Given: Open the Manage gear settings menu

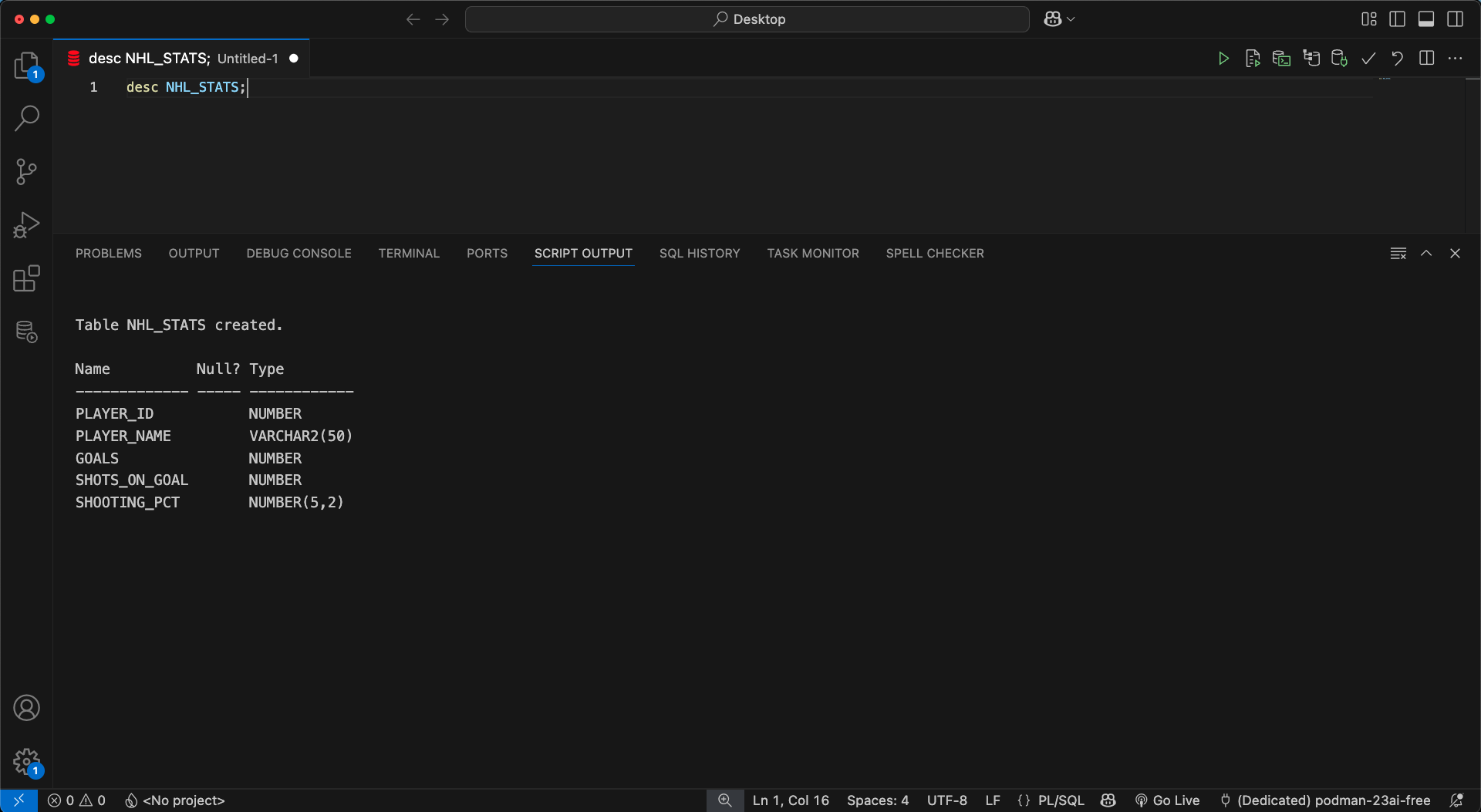Looking at the screenshot, I should [x=27, y=762].
